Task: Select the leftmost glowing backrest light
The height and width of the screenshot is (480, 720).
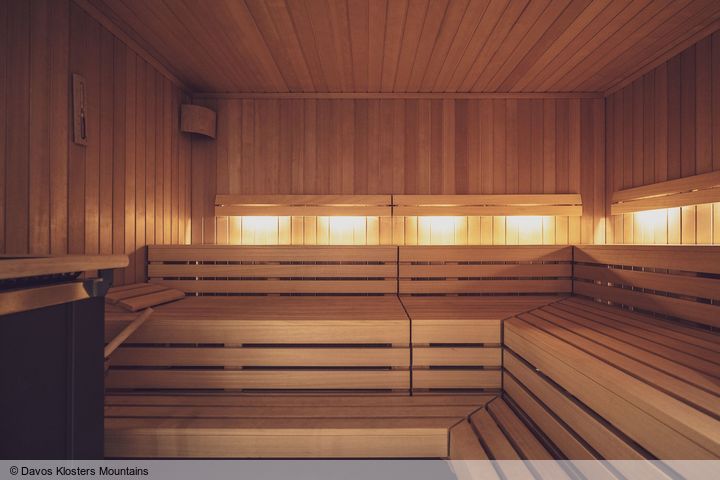Action: point(260,228)
